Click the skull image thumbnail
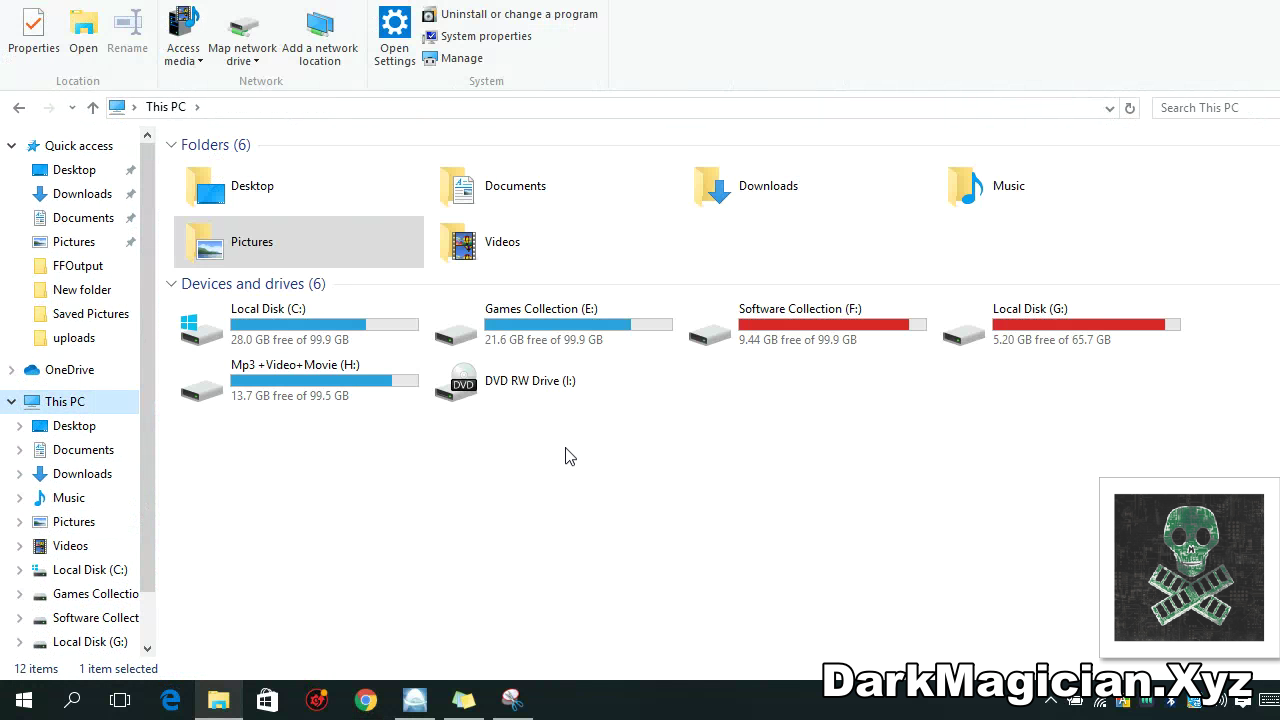 (1189, 567)
